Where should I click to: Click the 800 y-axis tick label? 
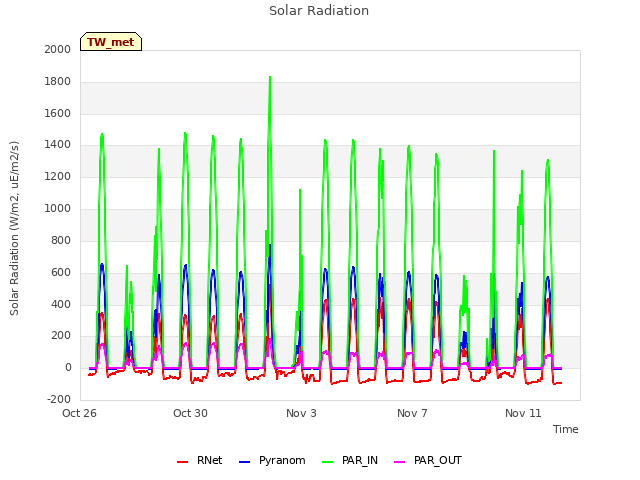point(61,240)
